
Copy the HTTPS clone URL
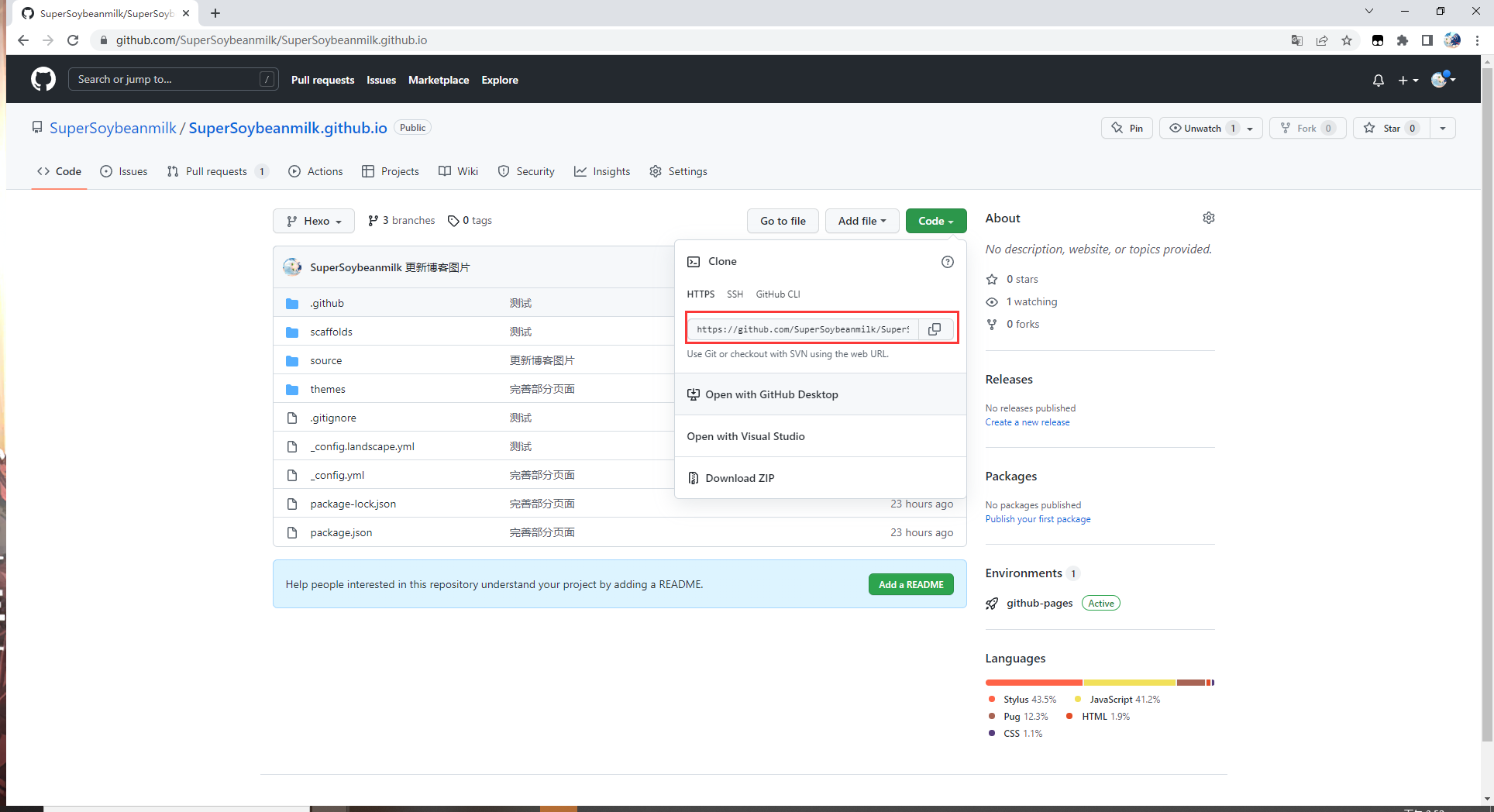[935, 329]
